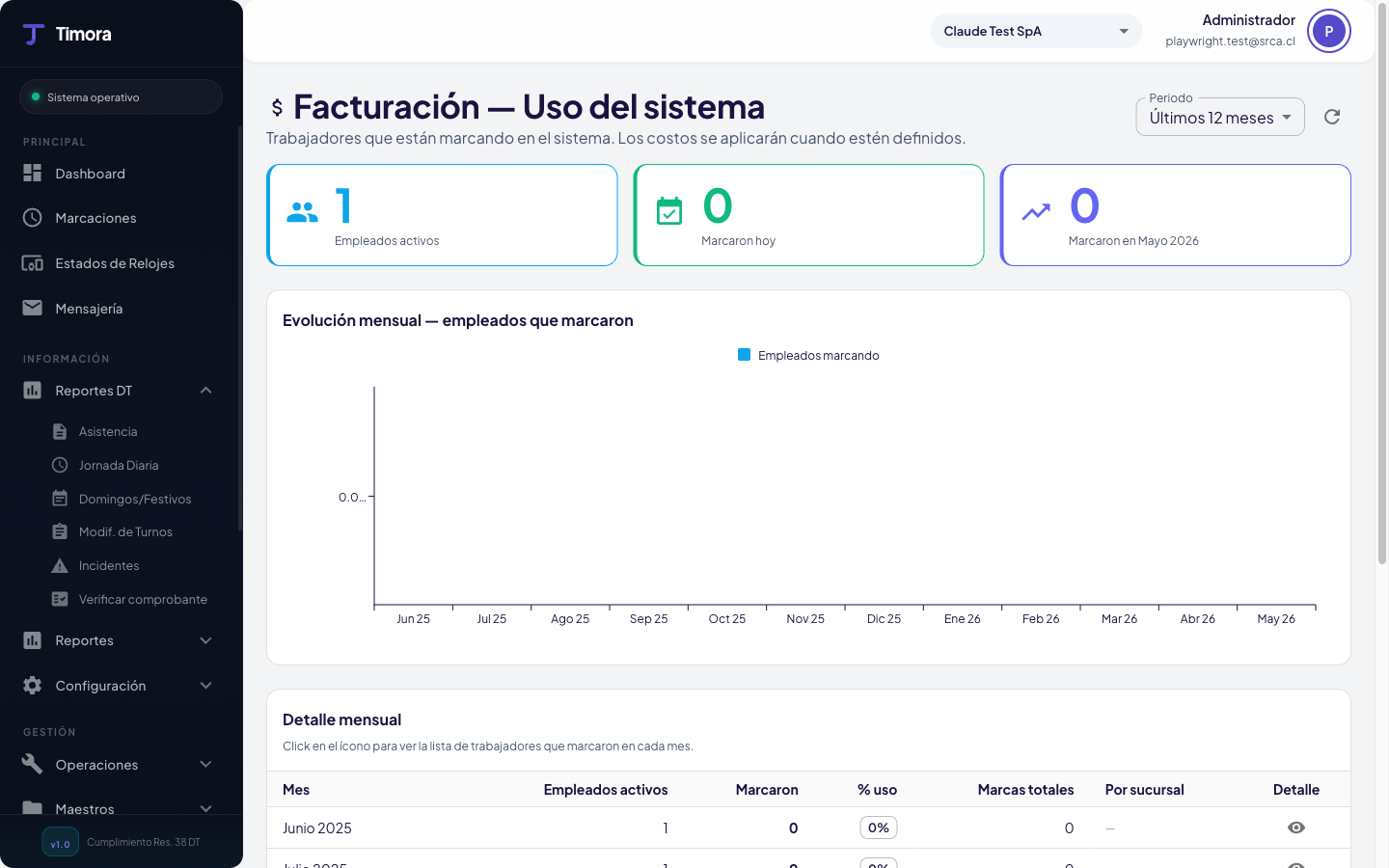Open the user avatar P menu
1389x868 pixels.
tap(1329, 32)
